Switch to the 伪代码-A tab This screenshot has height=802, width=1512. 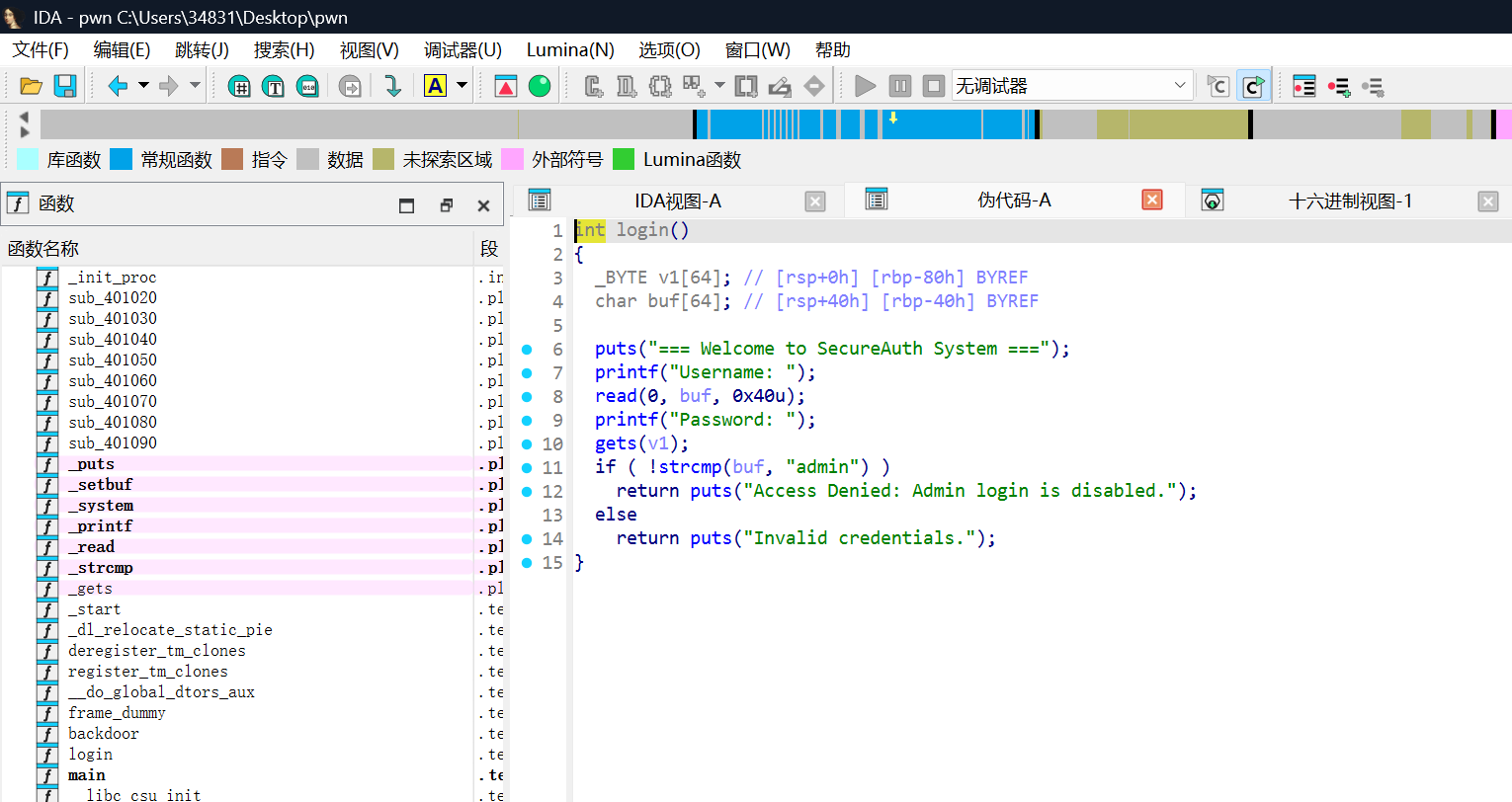tap(1014, 200)
